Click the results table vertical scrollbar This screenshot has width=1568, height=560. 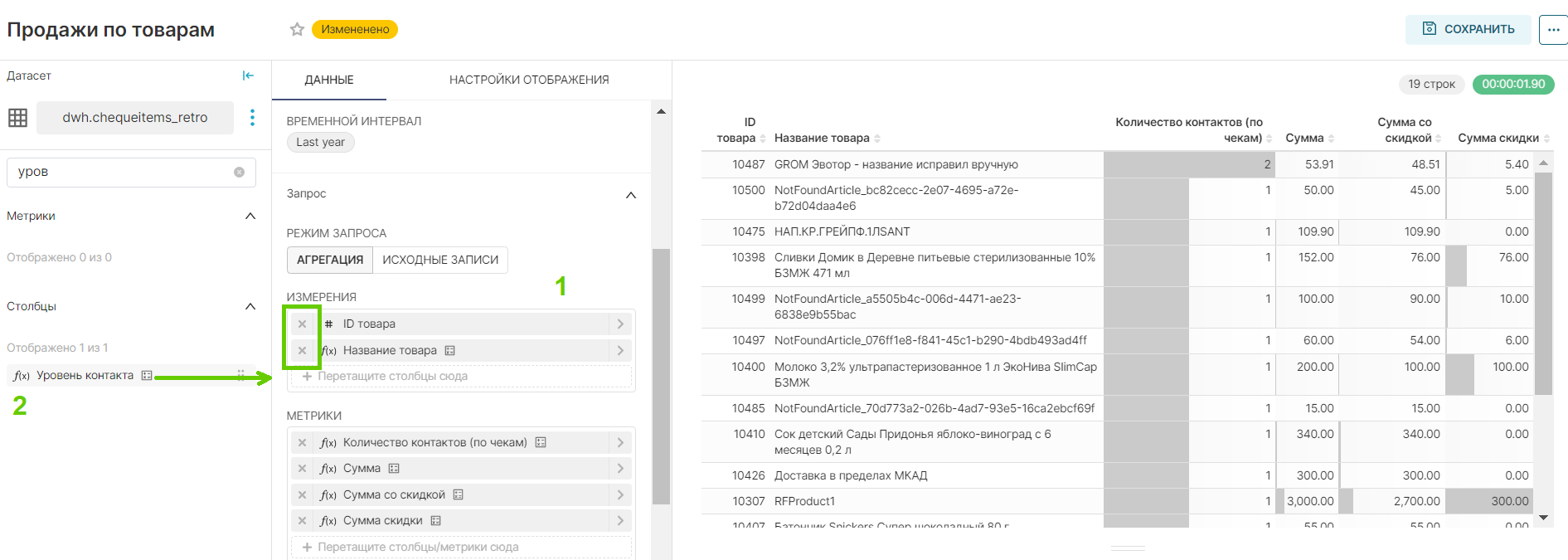pyautogui.click(x=1543, y=282)
